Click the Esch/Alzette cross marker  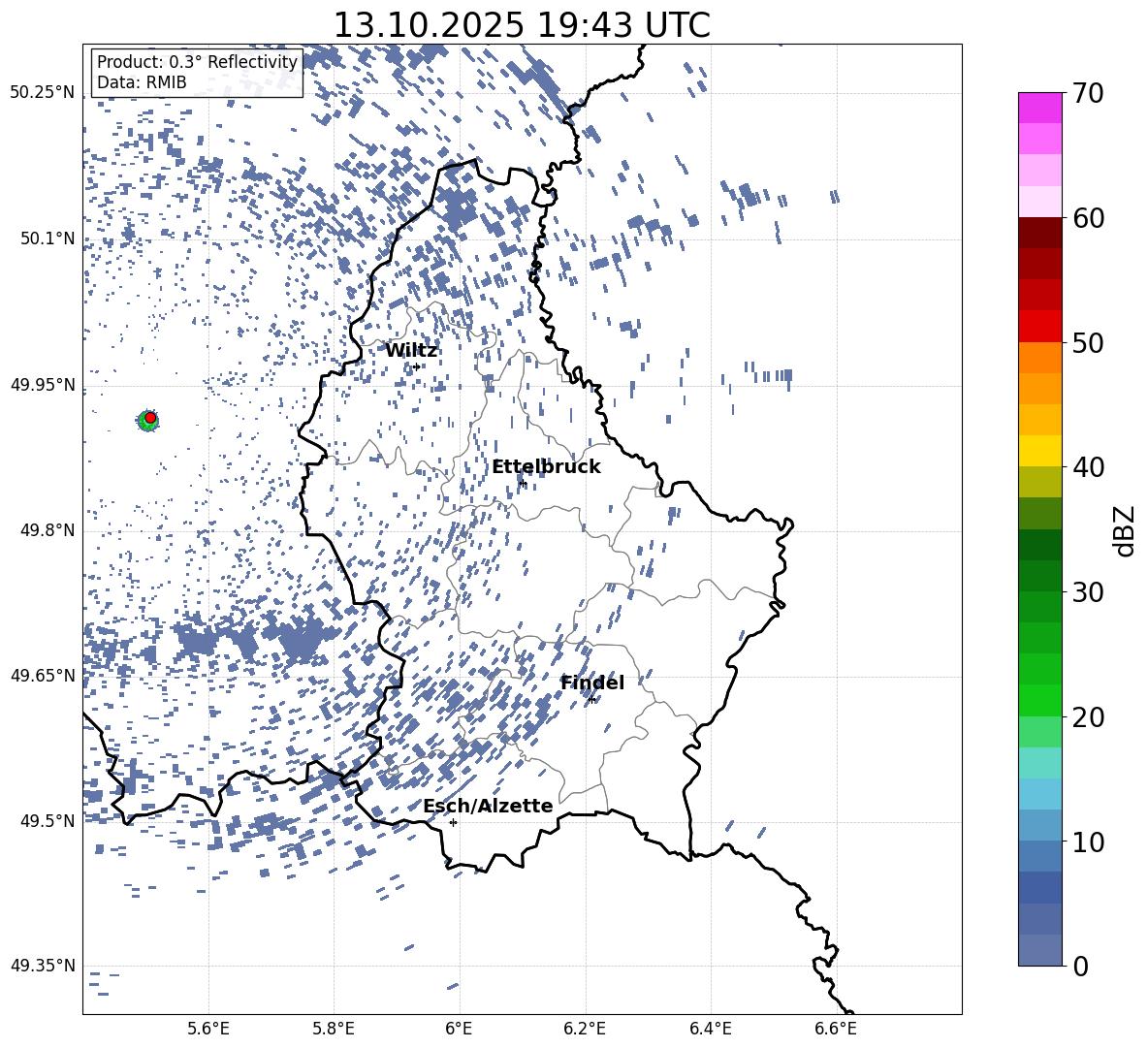(453, 822)
